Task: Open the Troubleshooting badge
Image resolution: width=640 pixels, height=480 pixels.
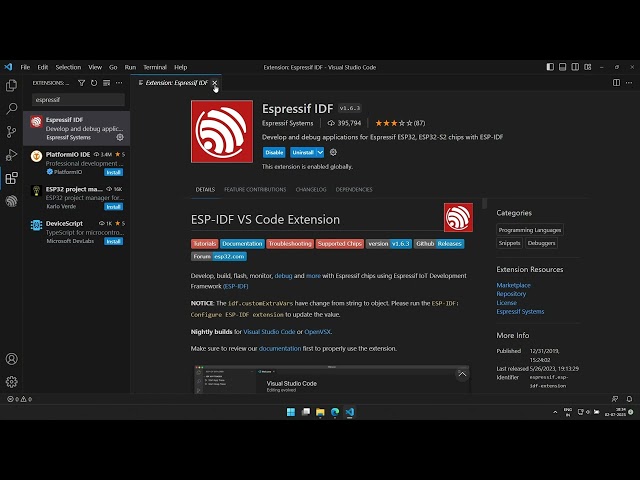Action: (290, 244)
